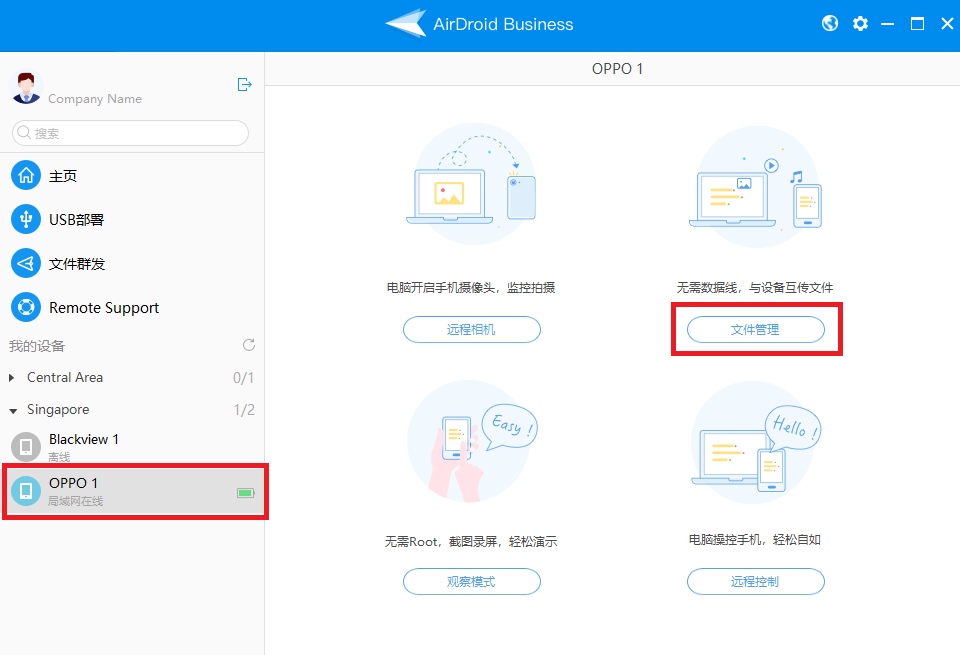Click the Hello remote control illustration
The image size is (960, 655).
pyautogui.click(x=756, y=443)
